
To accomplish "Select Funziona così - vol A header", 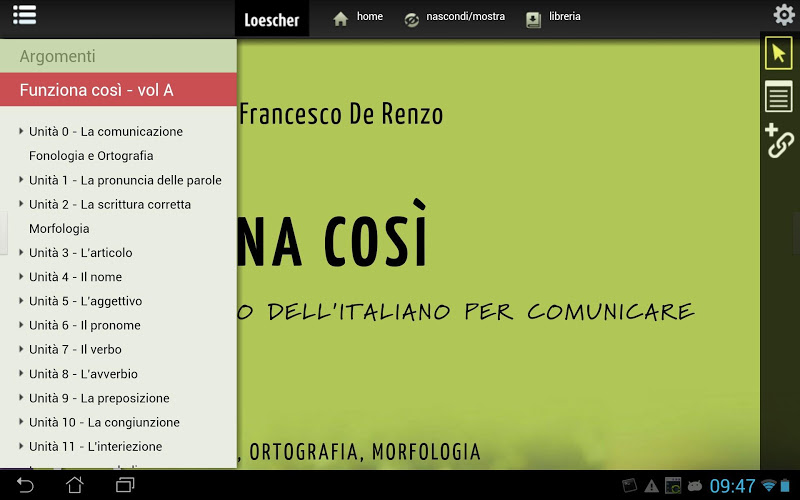I will click(118, 90).
